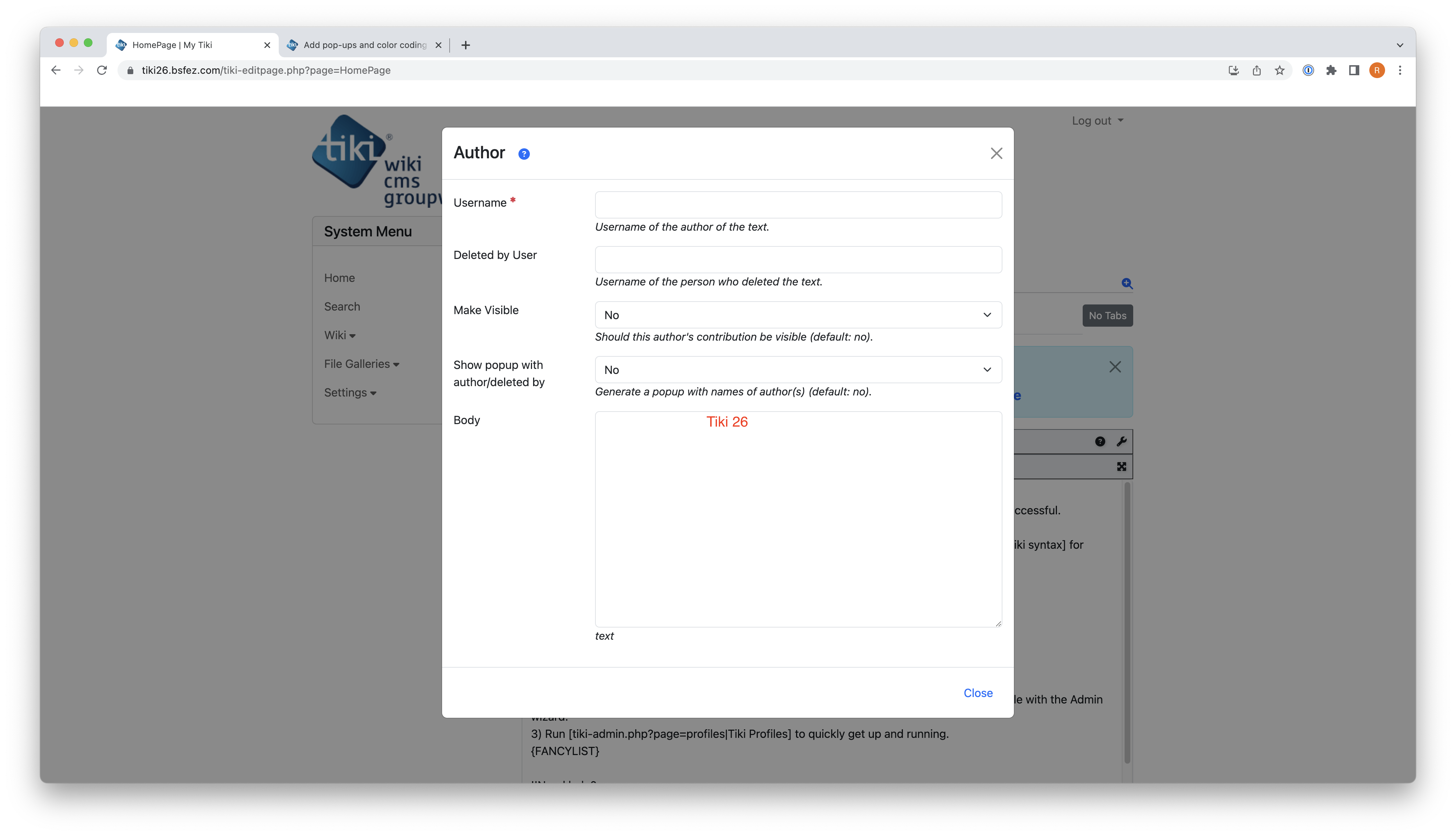Image resolution: width=1456 pixels, height=836 pixels.
Task: Open the Log out dropdown
Action: [1097, 121]
